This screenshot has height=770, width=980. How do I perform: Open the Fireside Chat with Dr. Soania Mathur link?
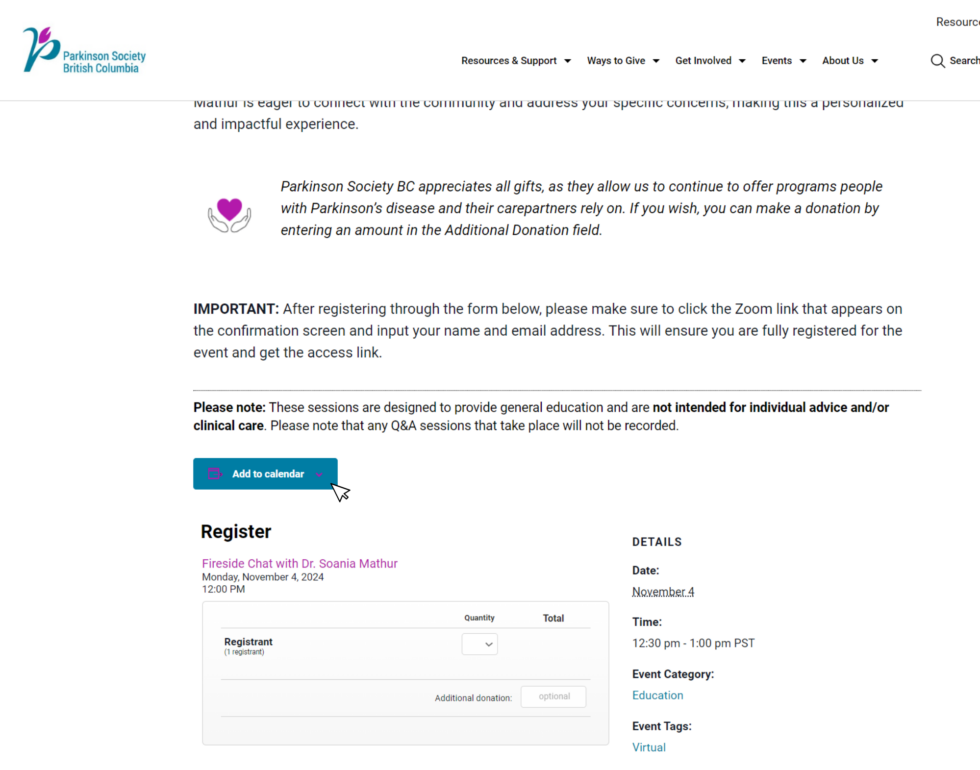[x=300, y=563]
